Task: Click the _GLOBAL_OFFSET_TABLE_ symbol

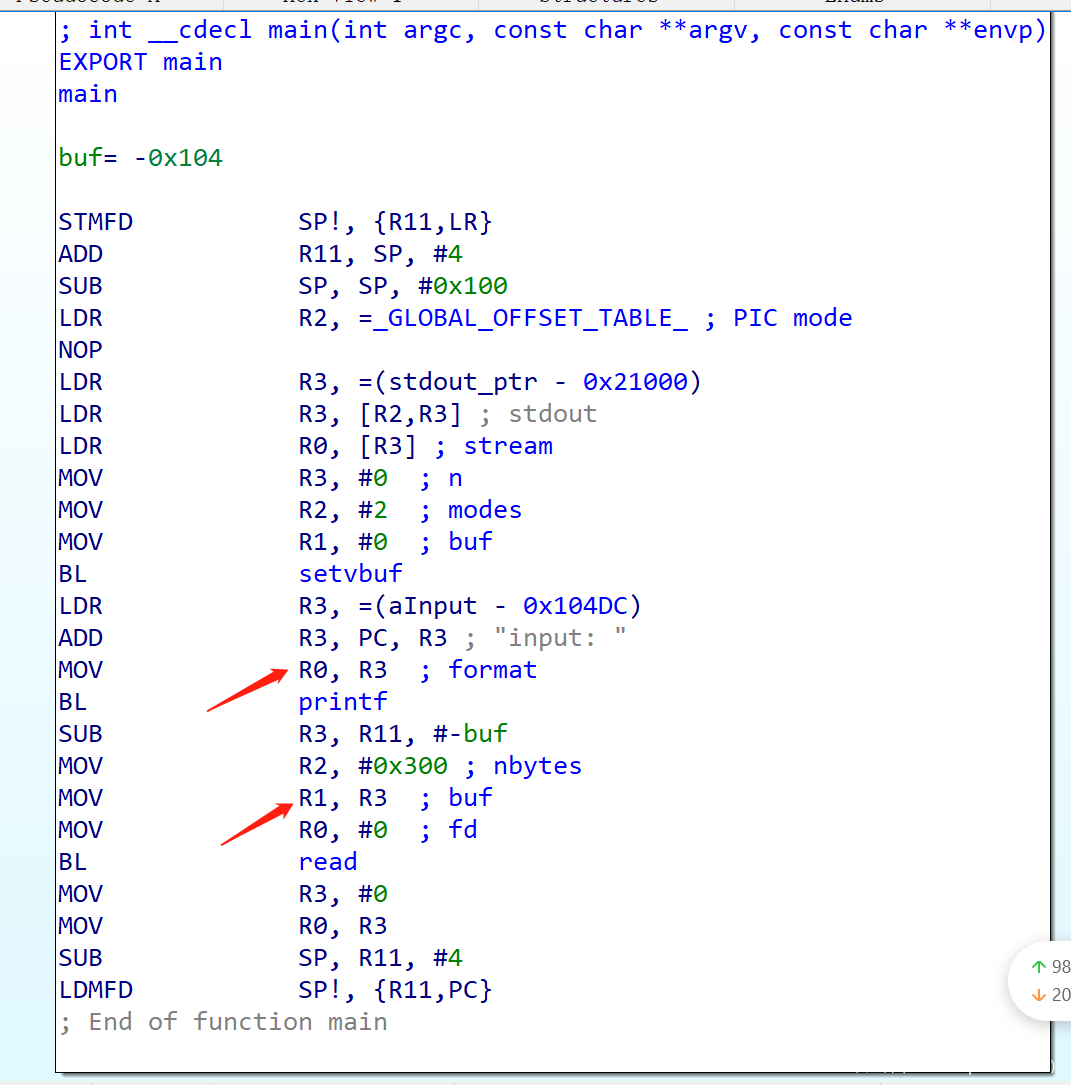Action: coord(538,318)
